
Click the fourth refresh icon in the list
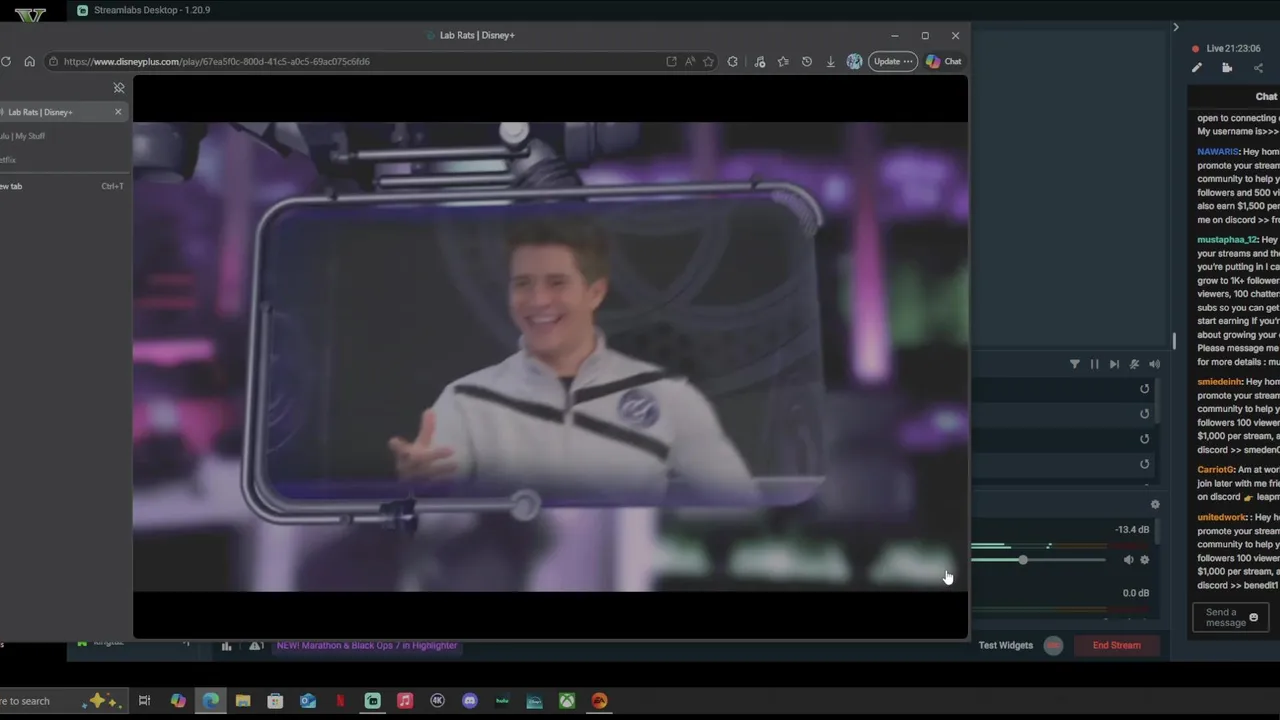(x=1145, y=464)
